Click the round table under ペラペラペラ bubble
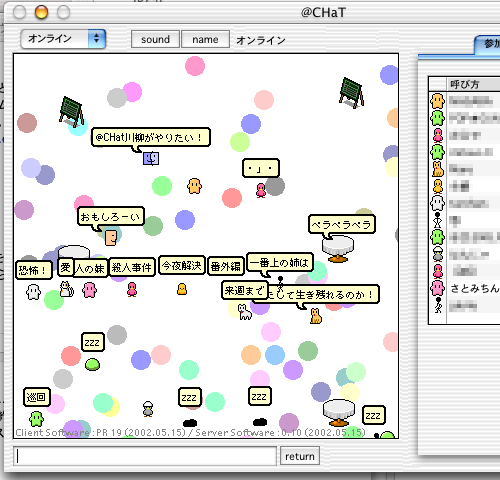This screenshot has width=500, height=480. coord(338,249)
